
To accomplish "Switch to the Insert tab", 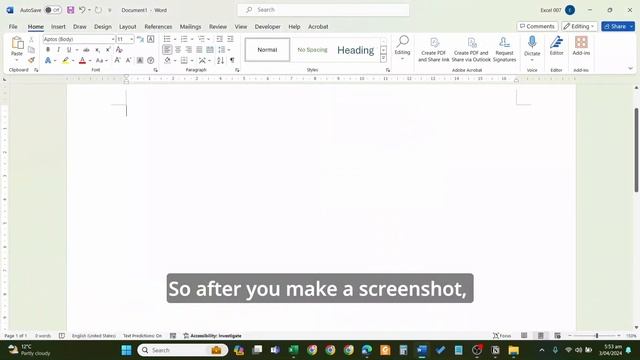I will pos(58,27).
